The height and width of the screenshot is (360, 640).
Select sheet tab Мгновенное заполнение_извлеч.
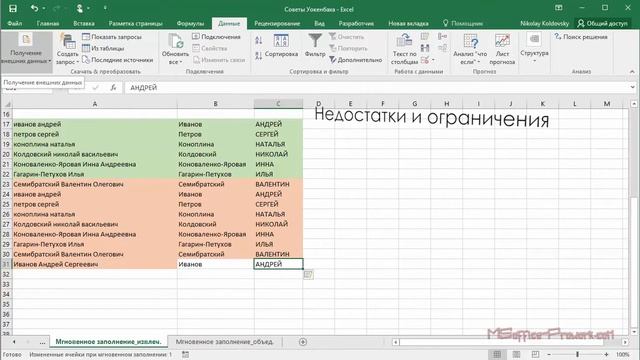108,342
